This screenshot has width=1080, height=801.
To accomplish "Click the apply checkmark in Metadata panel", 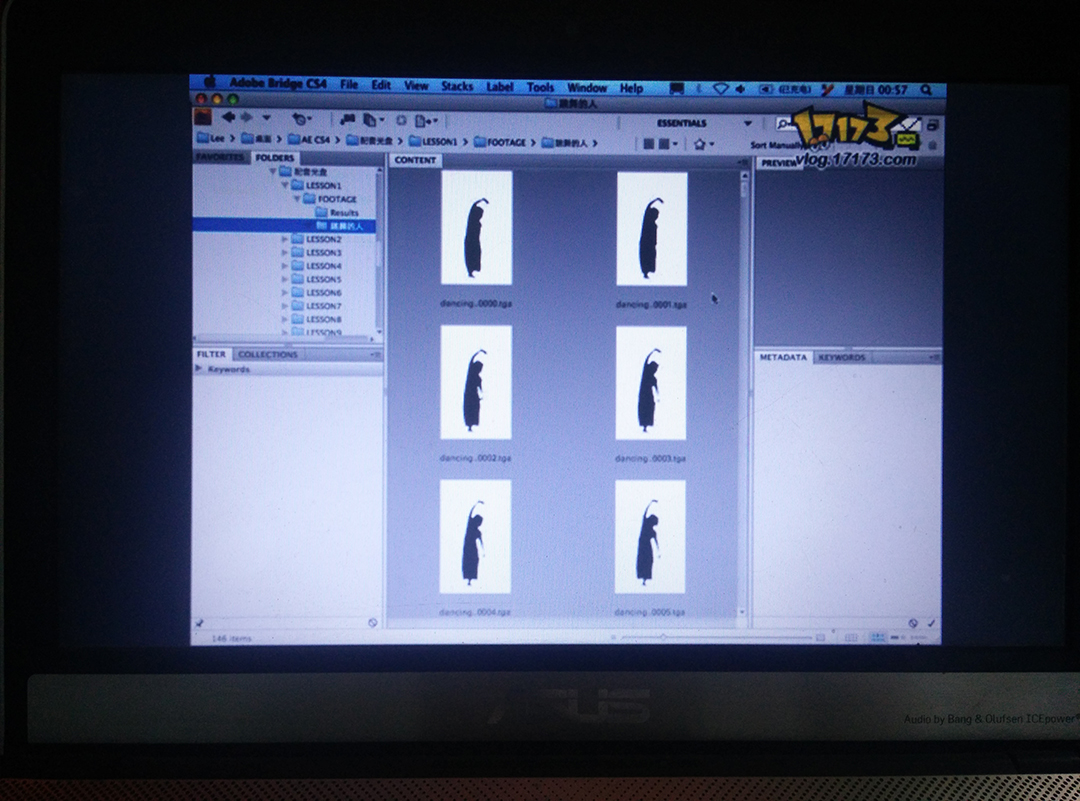I will tap(931, 623).
